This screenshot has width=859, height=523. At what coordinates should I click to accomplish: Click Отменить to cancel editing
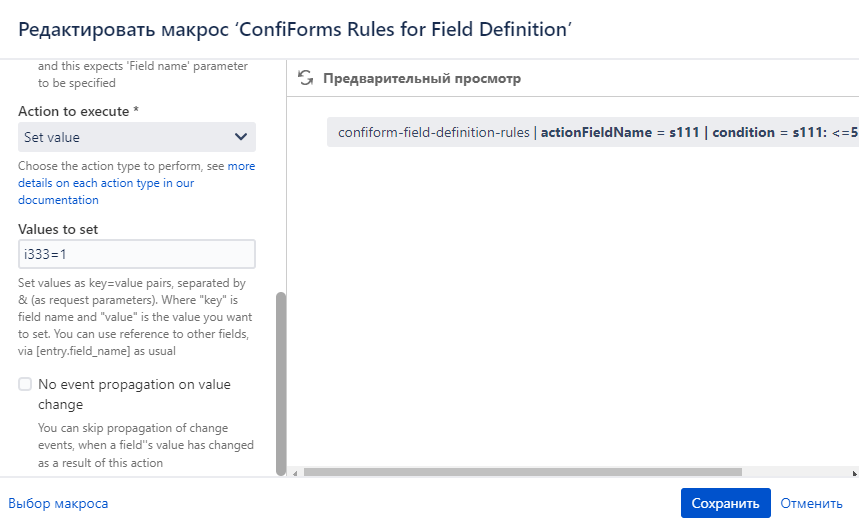(x=811, y=503)
